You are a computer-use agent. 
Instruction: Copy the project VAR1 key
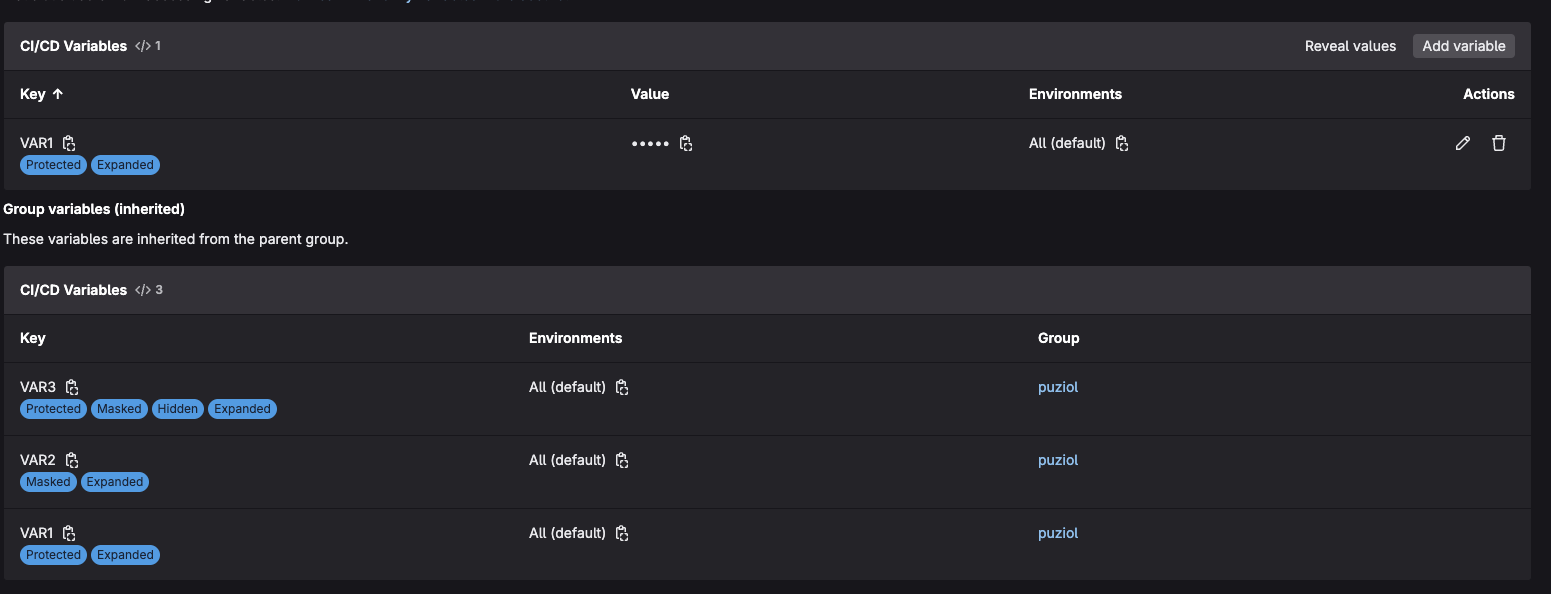click(x=69, y=143)
